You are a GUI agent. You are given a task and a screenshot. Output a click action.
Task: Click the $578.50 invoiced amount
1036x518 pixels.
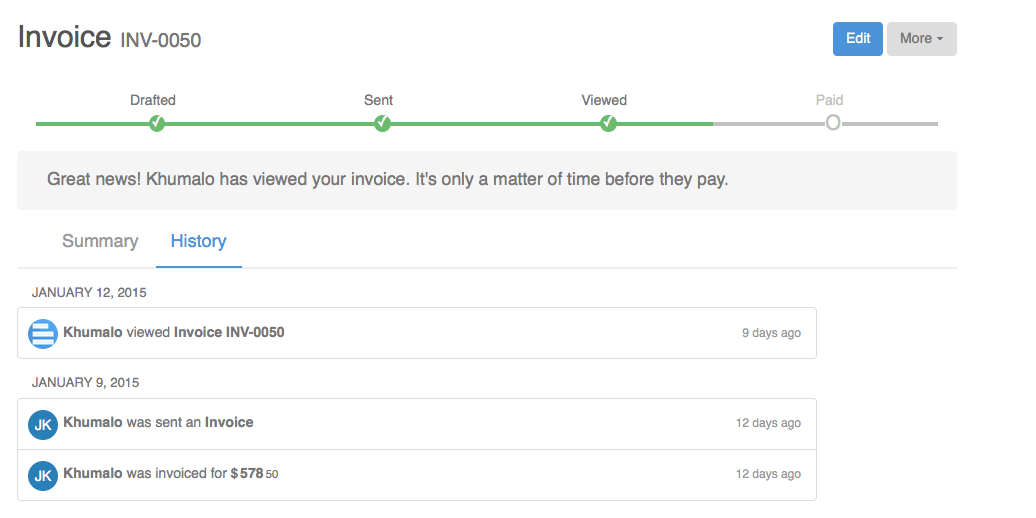tap(254, 474)
